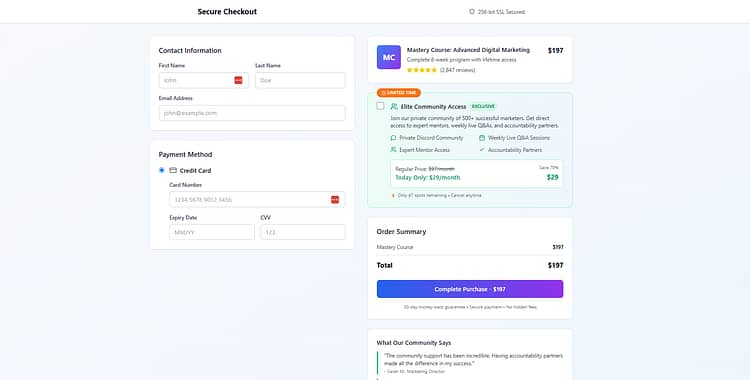The width and height of the screenshot is (750, 380).
Task: Click the Complete Purchase - $197 button
Action: [470, 289]
